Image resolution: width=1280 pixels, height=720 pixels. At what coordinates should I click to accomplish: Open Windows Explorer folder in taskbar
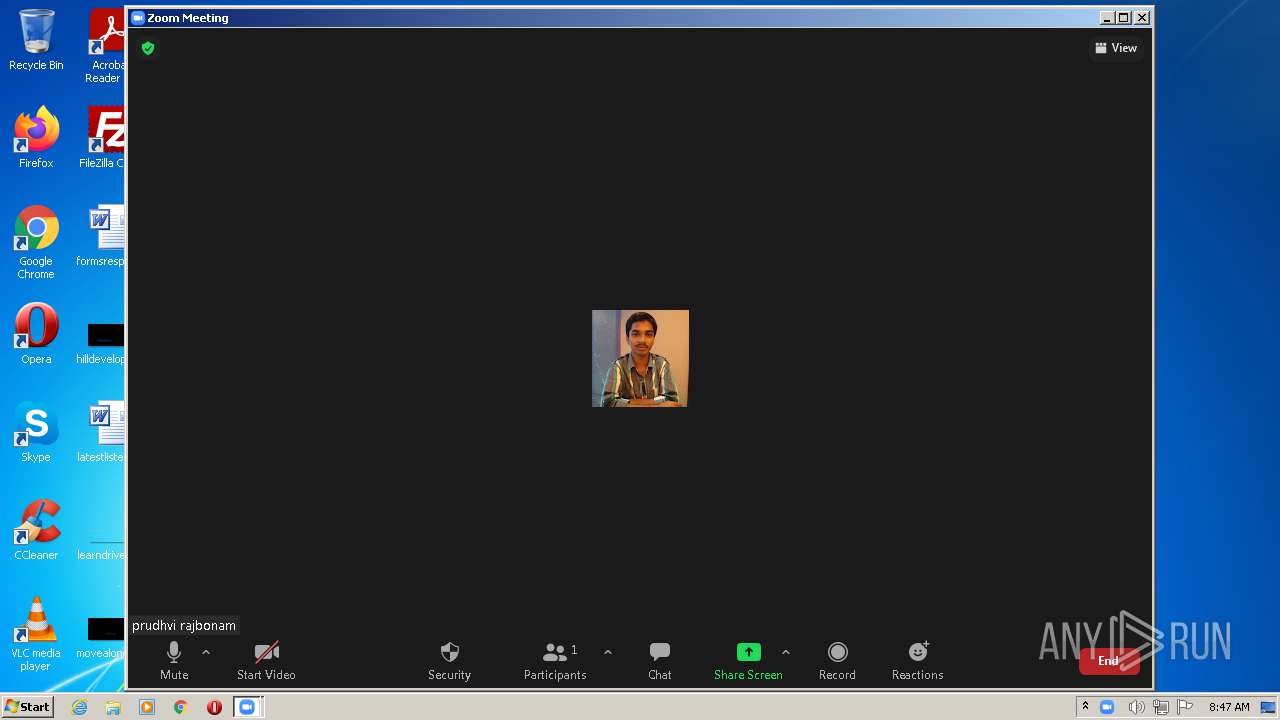pyautogui.click(x=113, y=707)
